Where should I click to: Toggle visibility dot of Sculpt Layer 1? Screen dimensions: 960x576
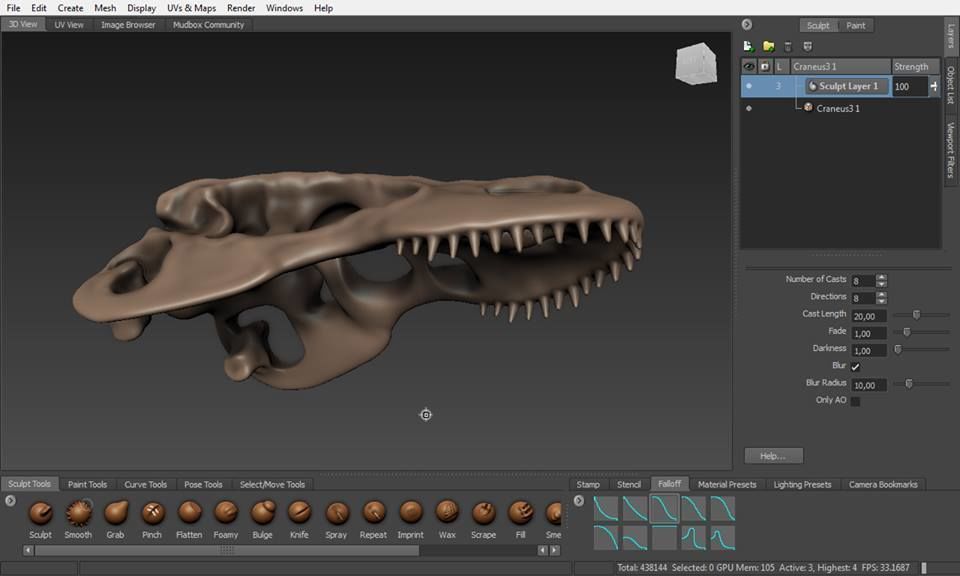pos(749,86)
